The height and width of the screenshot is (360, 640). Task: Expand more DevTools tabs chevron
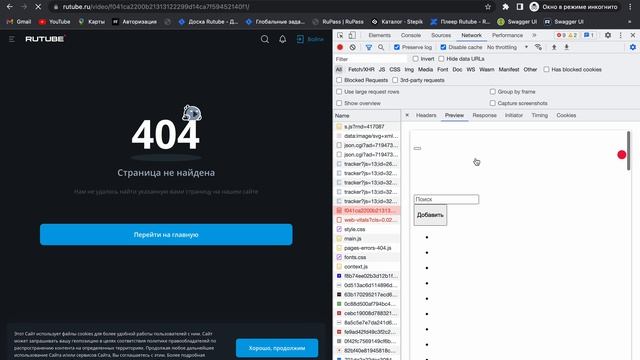[x=534, y=36]
